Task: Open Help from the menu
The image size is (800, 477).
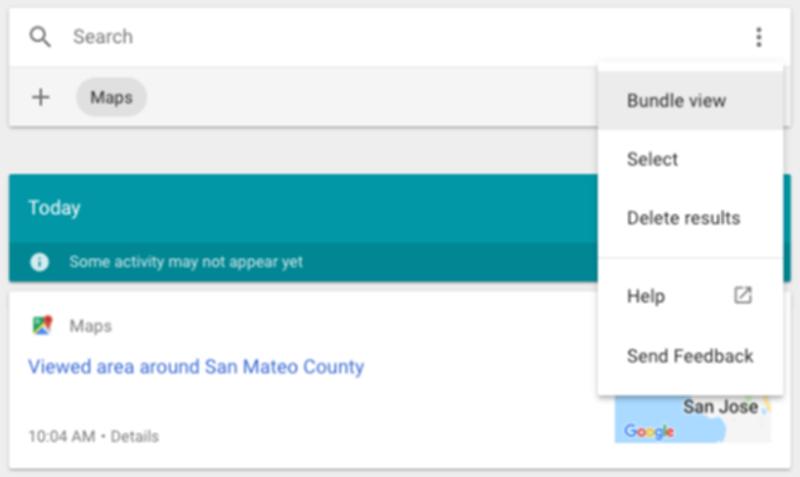Action: (x=646, y=296)
